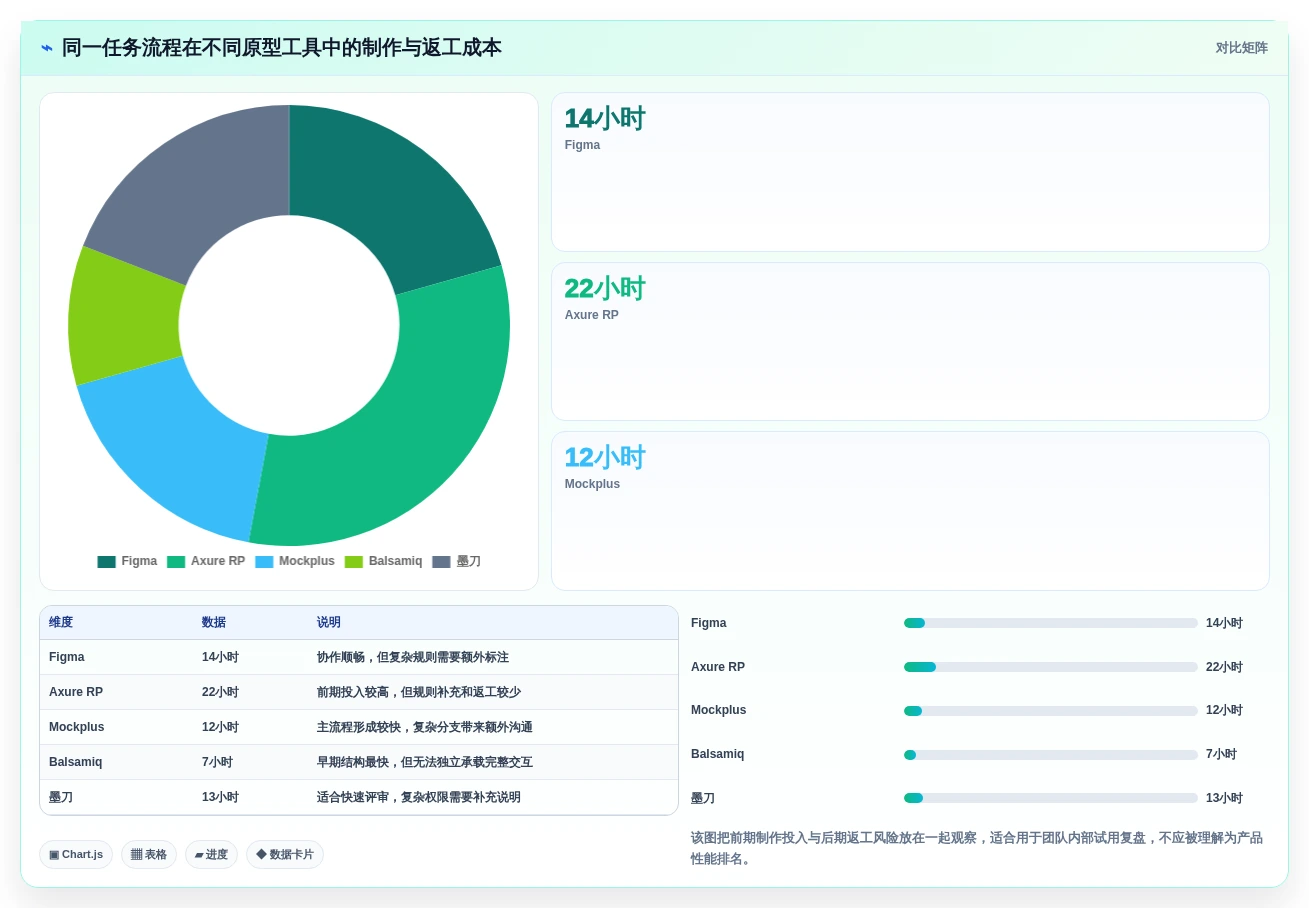Click the 墨刀 progress bar
The width and height of the screenshot is (1309, 908).
coord(1050,798)
